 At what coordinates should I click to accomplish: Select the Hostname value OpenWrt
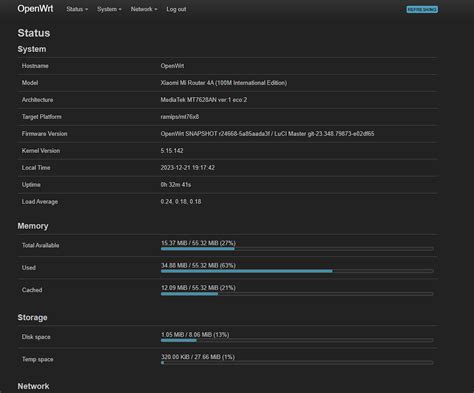tap(172, 66)
